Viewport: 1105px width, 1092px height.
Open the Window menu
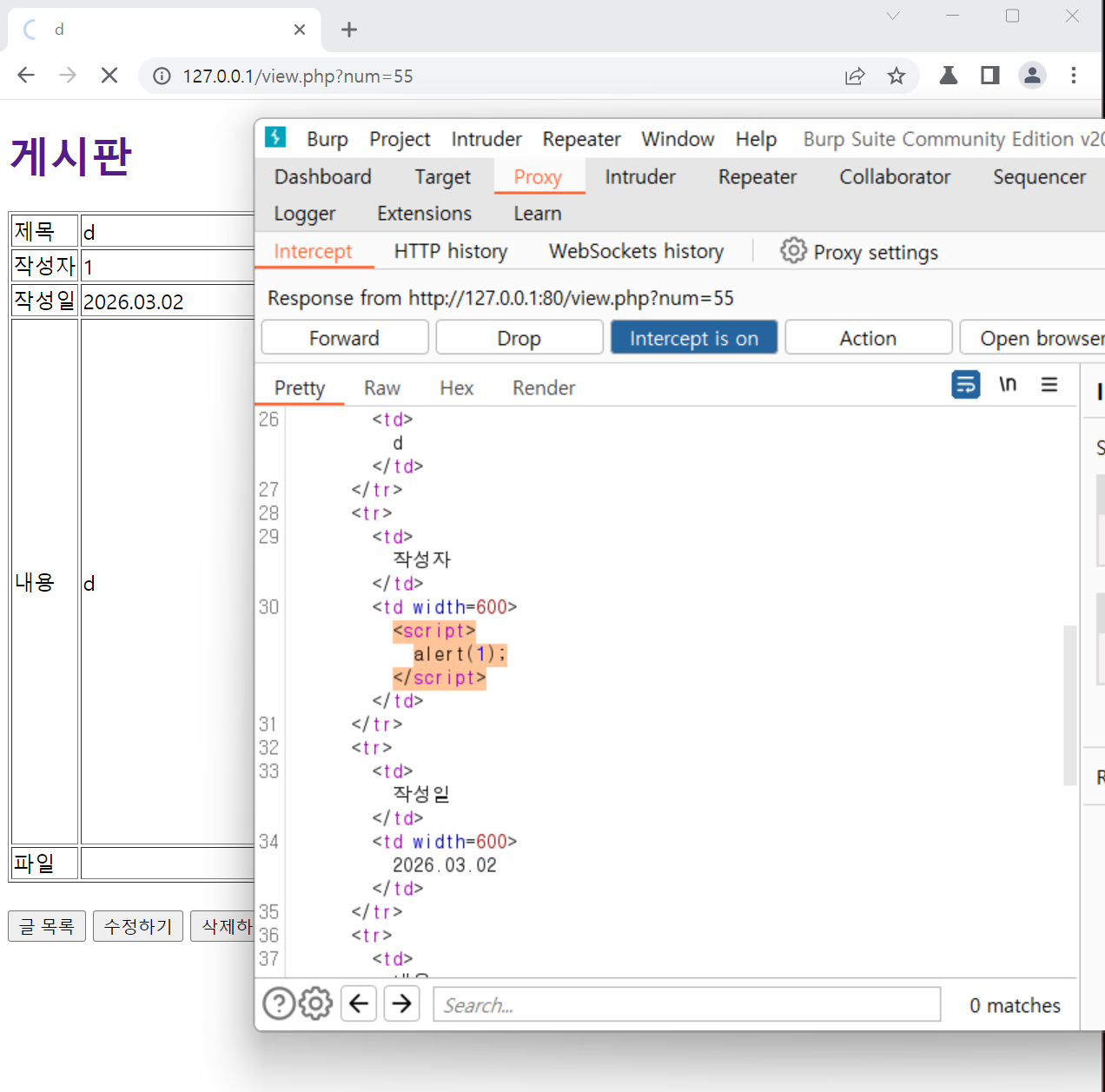pyautogui.click(x=678, y=139)
